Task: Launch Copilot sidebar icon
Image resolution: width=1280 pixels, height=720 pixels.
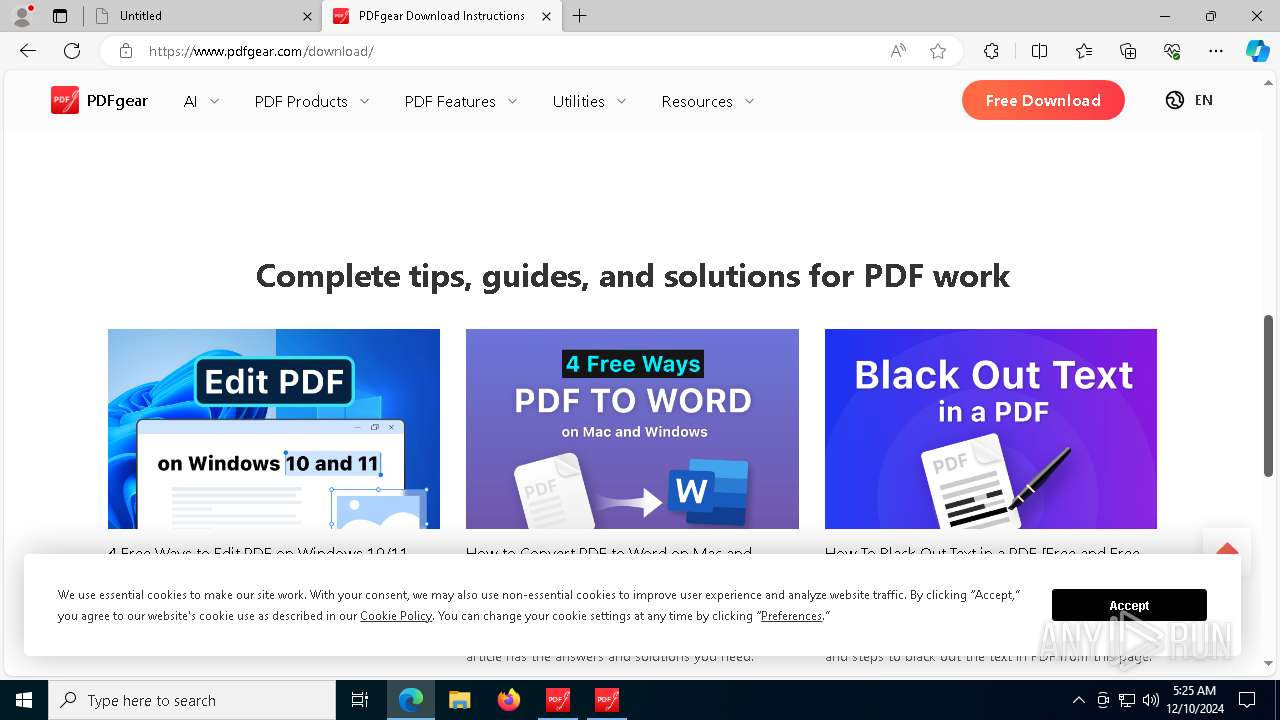Action: [1257, 51]
